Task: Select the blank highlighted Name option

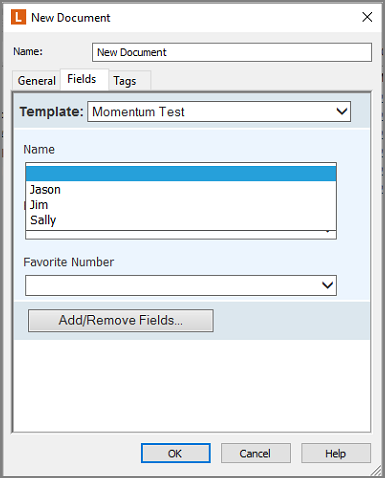Action: [181, 174]
